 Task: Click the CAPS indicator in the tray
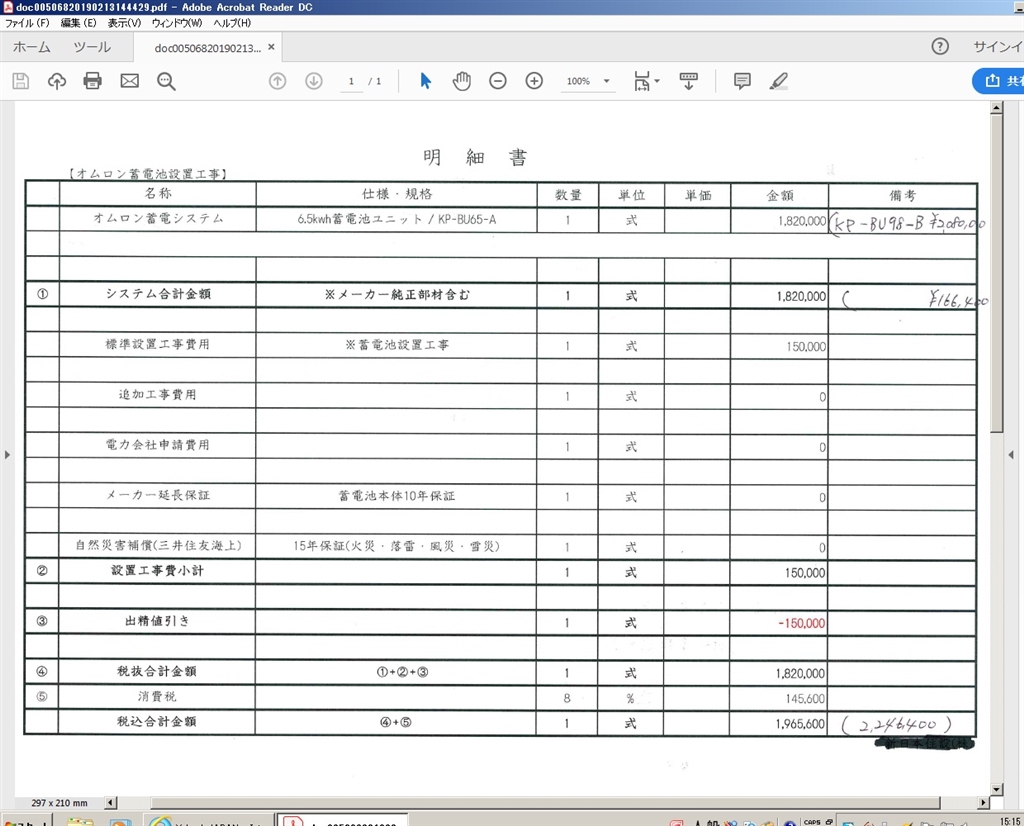812,822
